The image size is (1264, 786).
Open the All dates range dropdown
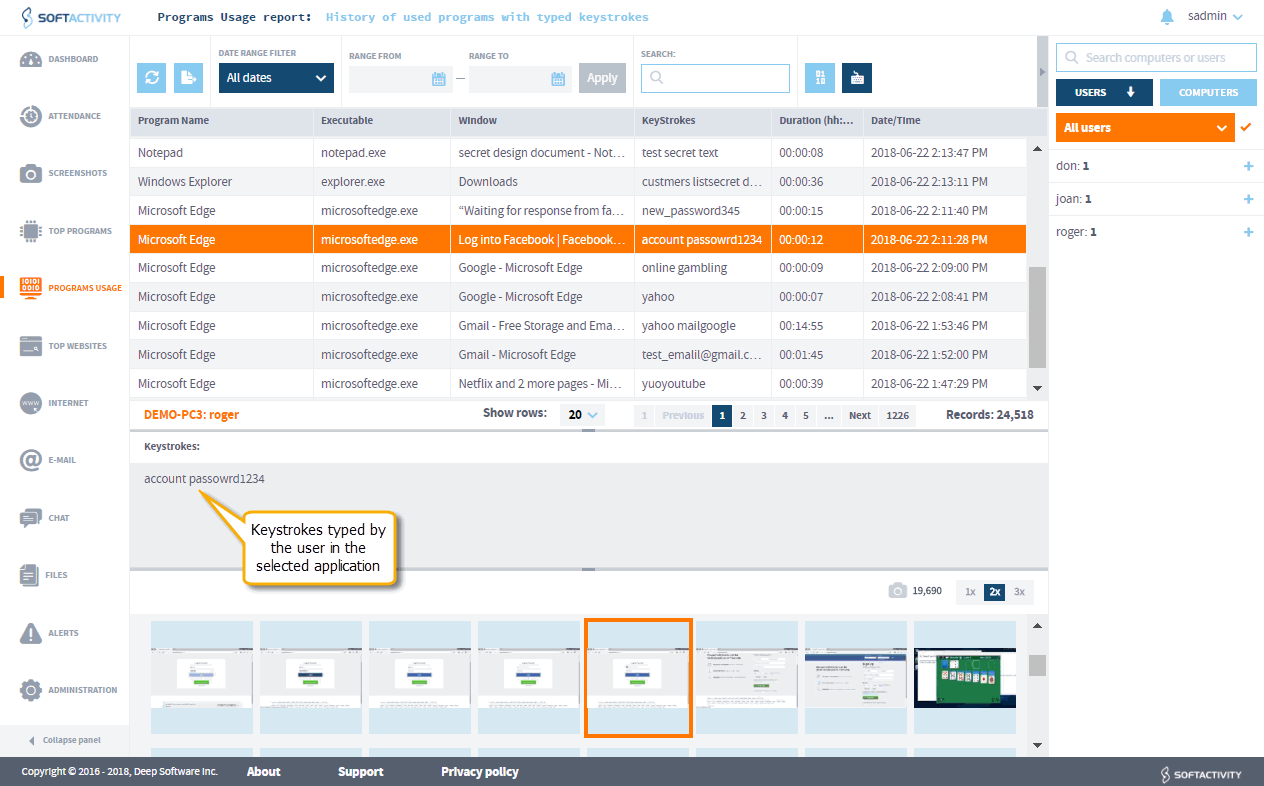[276, 78]
